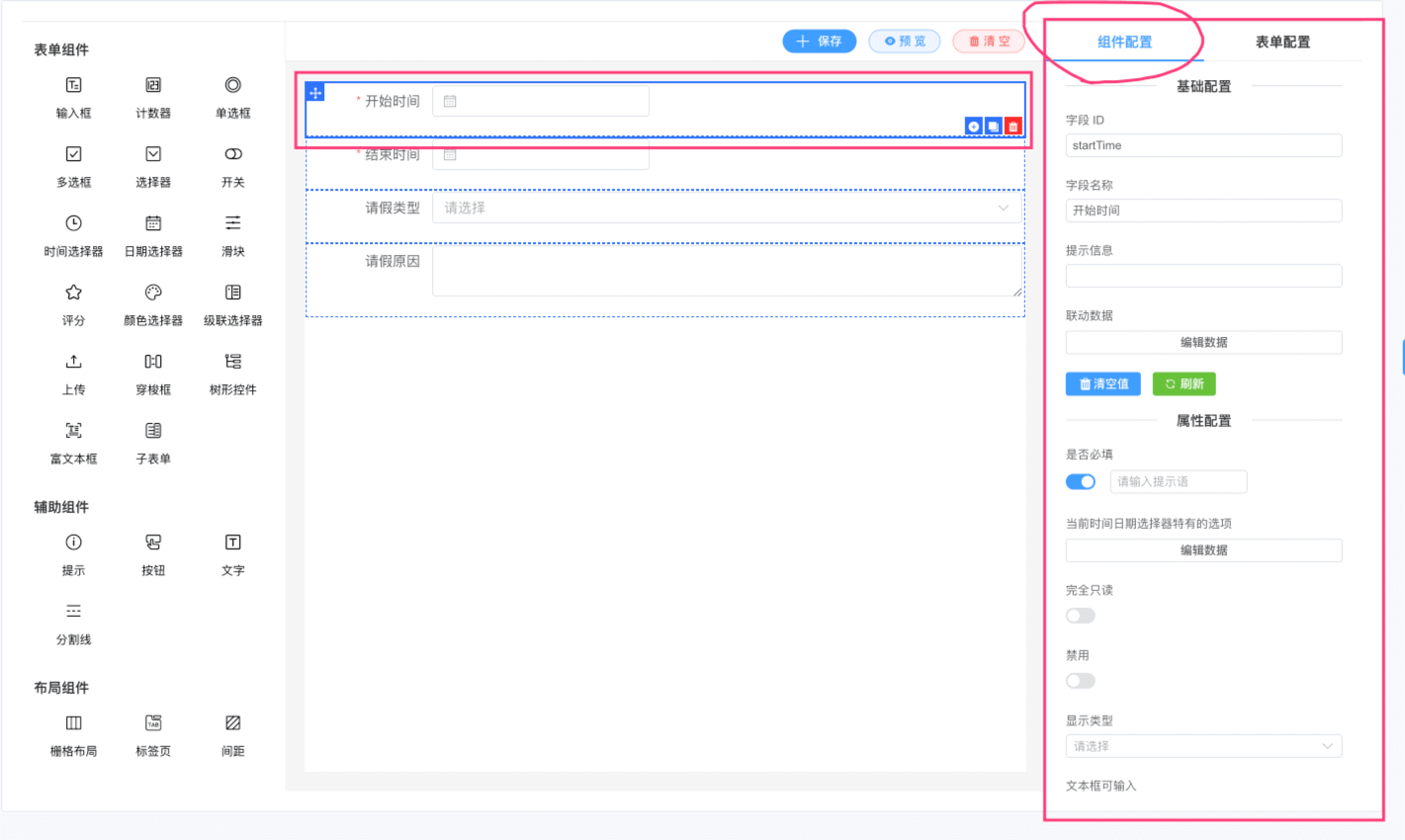Viewport: 1405px width, 840px height.
Task: Turn off the 是否必填 required switch
Action: (x=1080, y=482)
